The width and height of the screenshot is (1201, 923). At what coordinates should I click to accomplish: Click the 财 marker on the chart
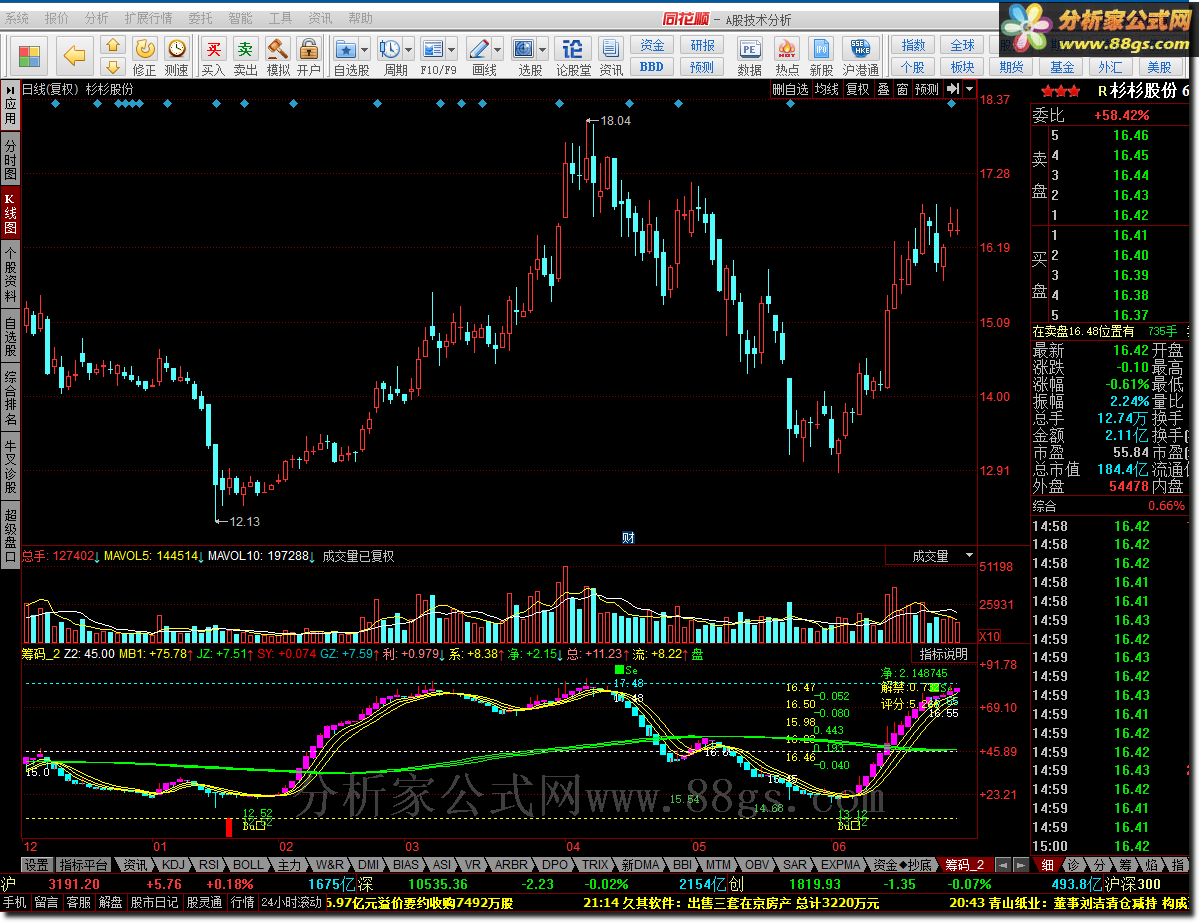click(x=628, y=537)
